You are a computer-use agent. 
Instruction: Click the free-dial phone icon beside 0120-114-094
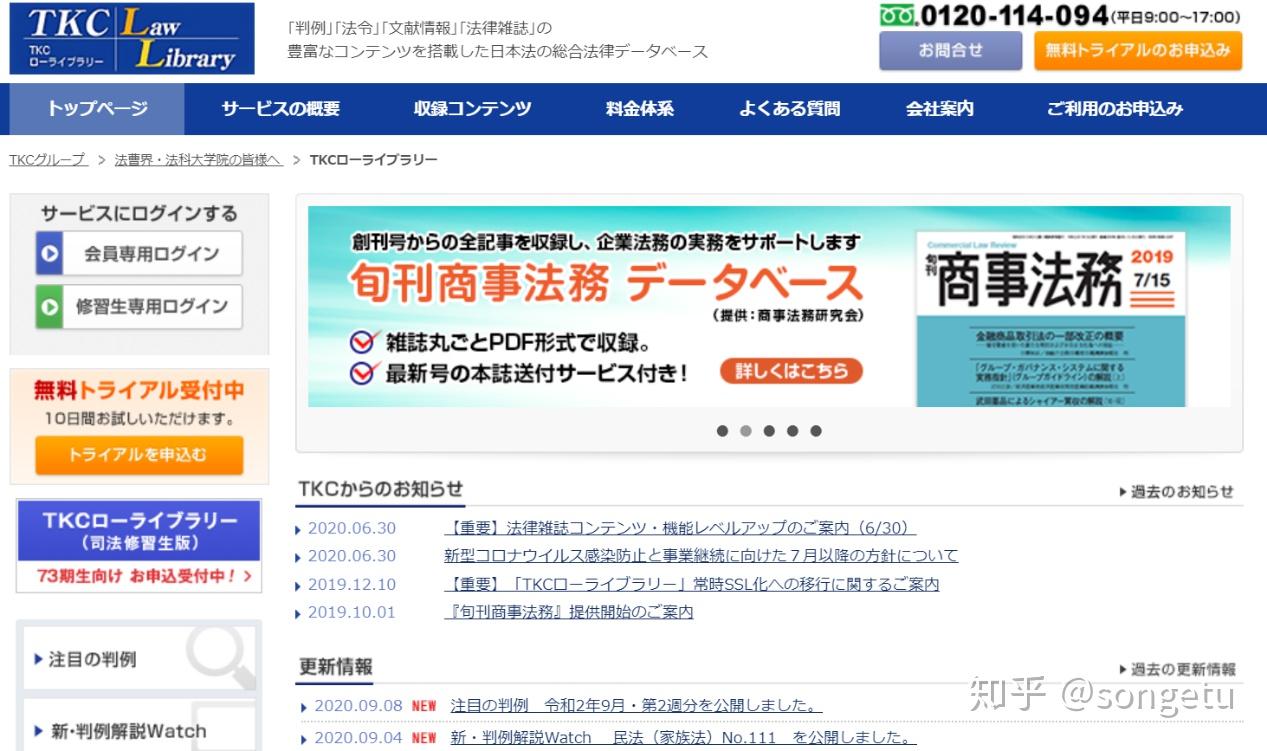(x=898, y=16)
